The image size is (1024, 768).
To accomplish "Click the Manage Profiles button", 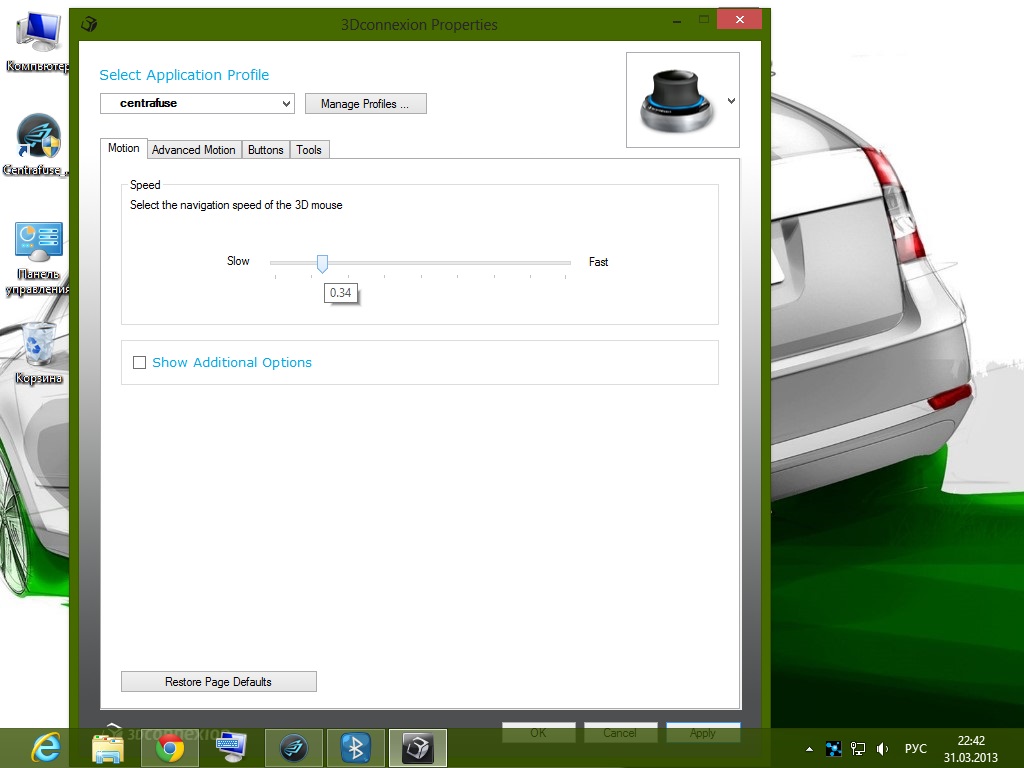I will tap(365, 104).
